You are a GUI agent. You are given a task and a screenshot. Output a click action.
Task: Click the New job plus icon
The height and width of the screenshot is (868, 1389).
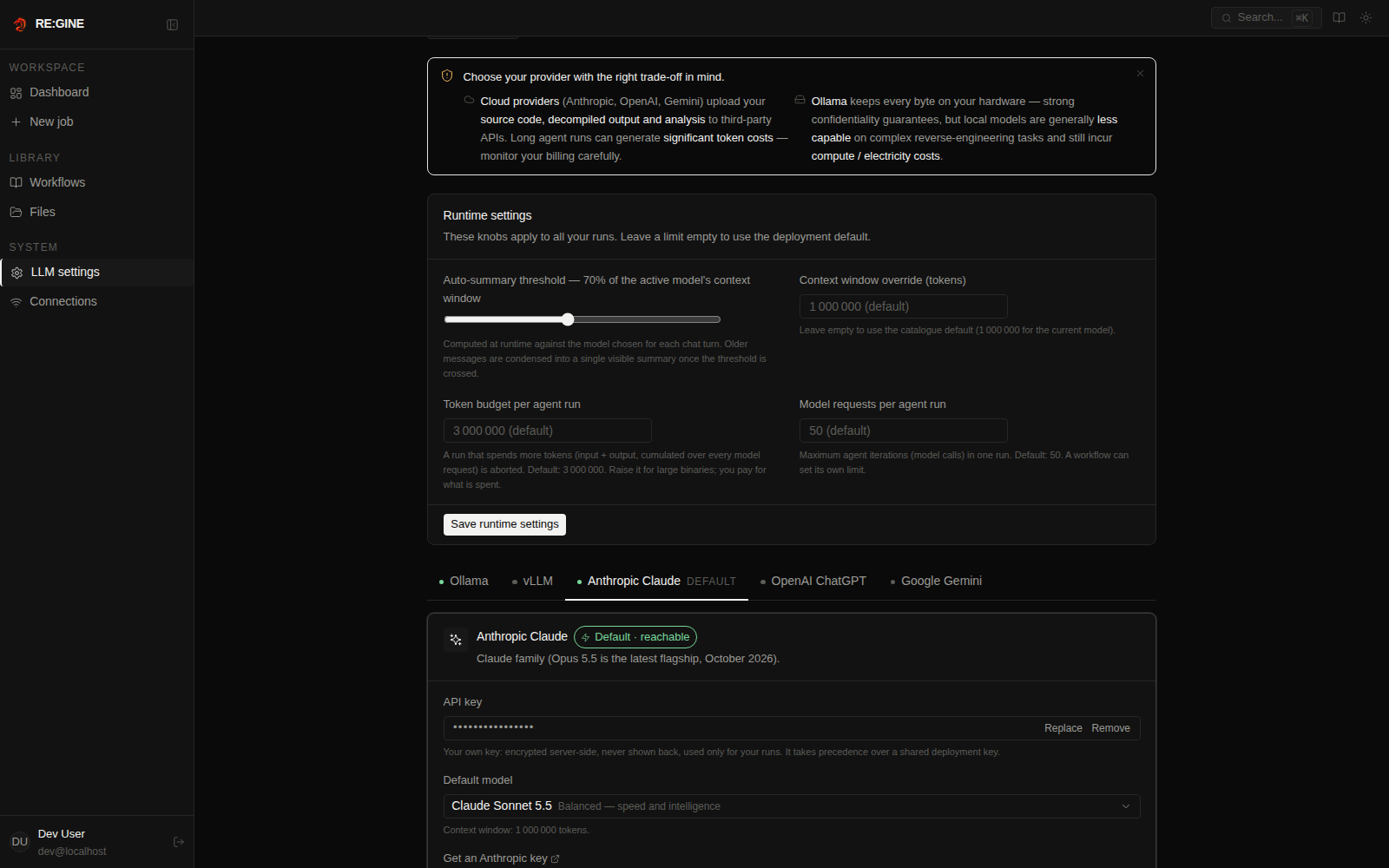(x=16, y=122)
